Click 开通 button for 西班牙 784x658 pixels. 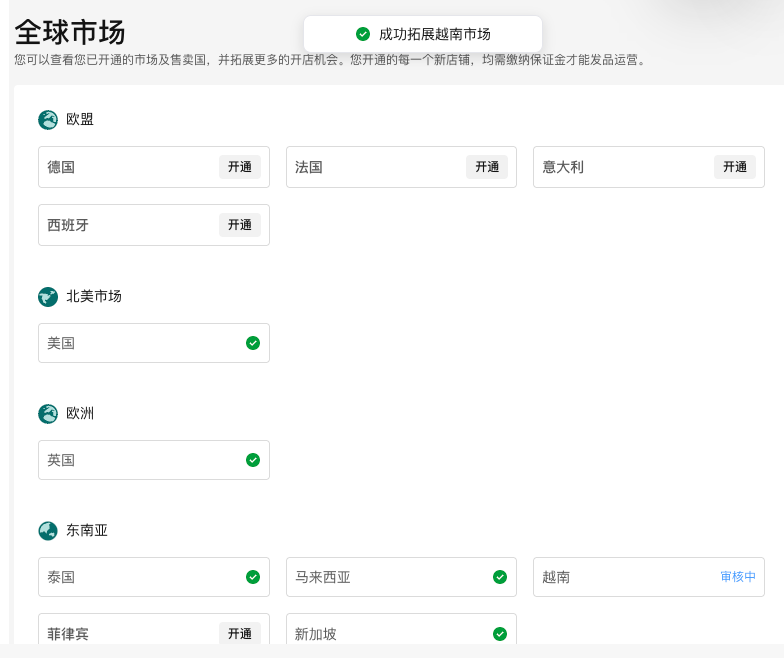coord(240,225)
